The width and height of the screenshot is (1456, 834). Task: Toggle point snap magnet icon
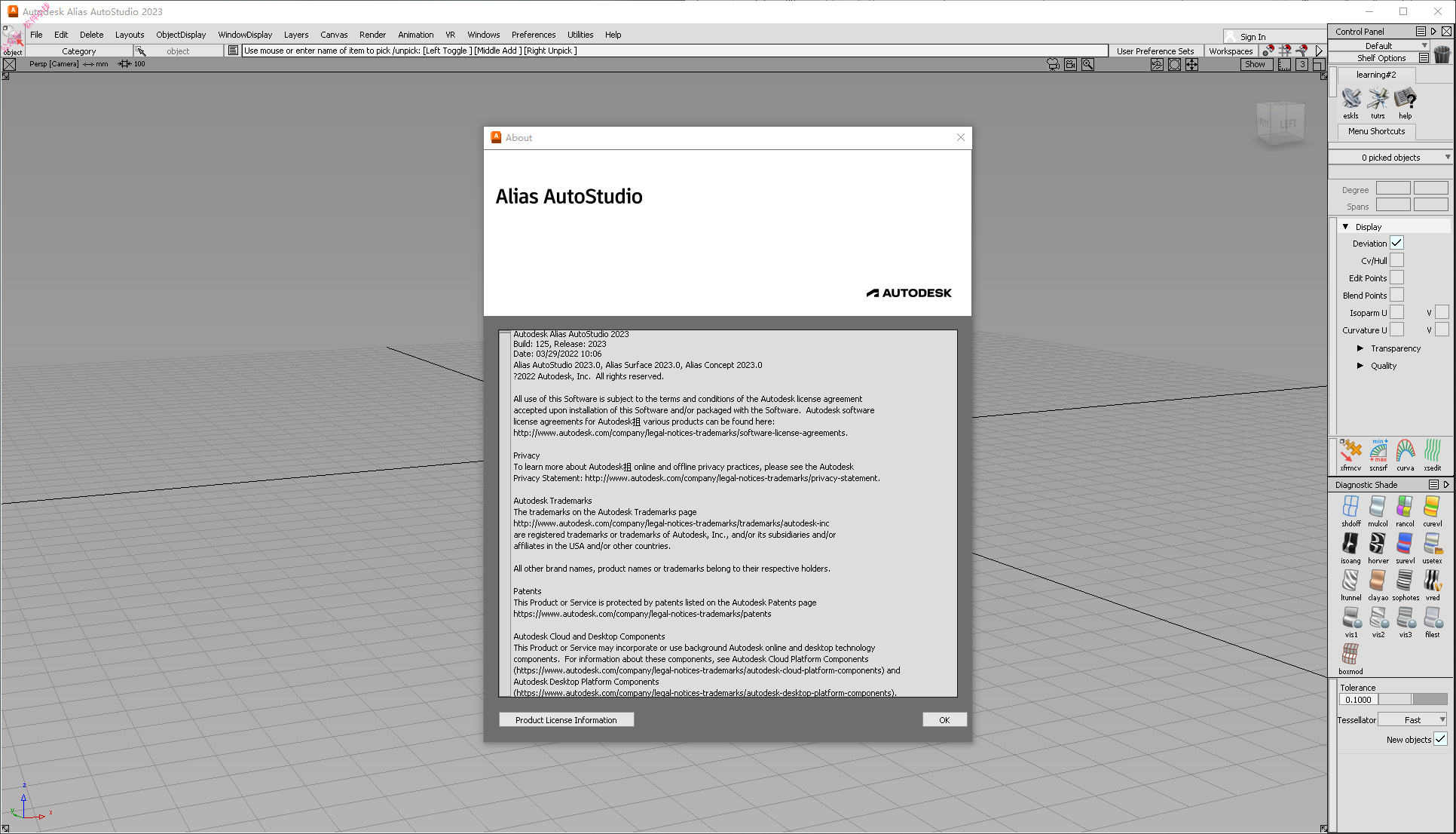point(1268,51)
